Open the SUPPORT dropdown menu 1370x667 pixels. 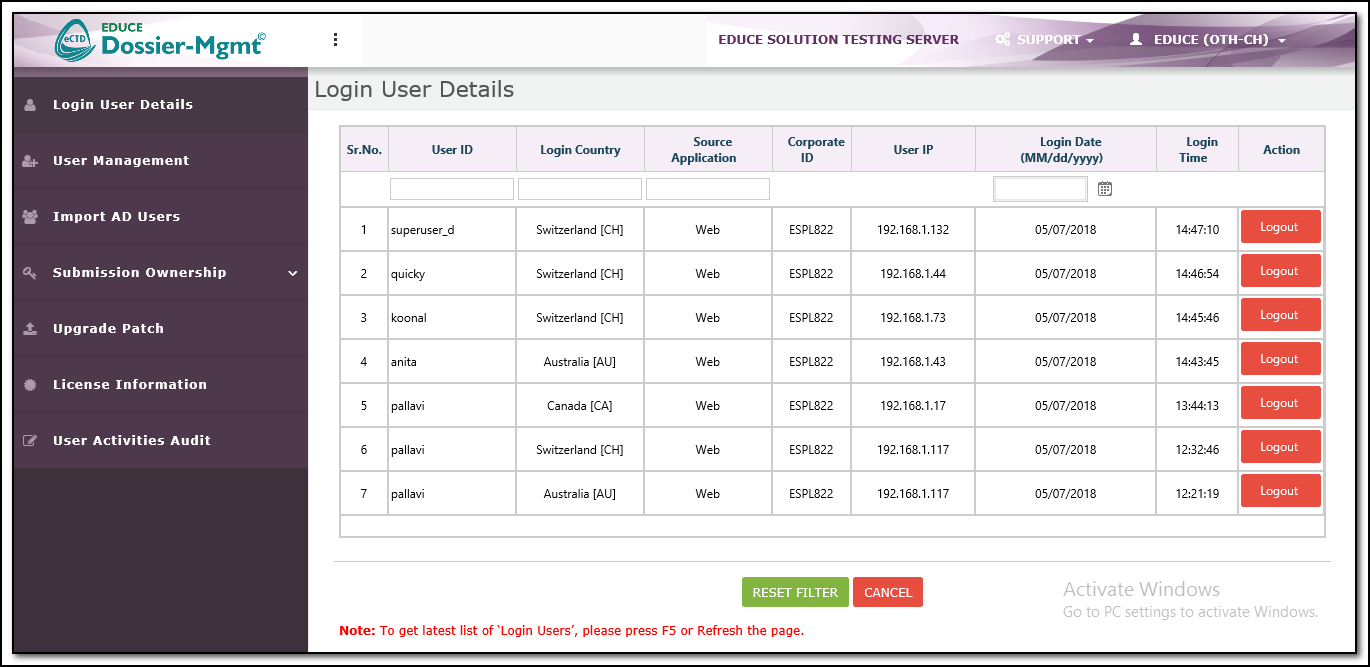[1045, 40]
